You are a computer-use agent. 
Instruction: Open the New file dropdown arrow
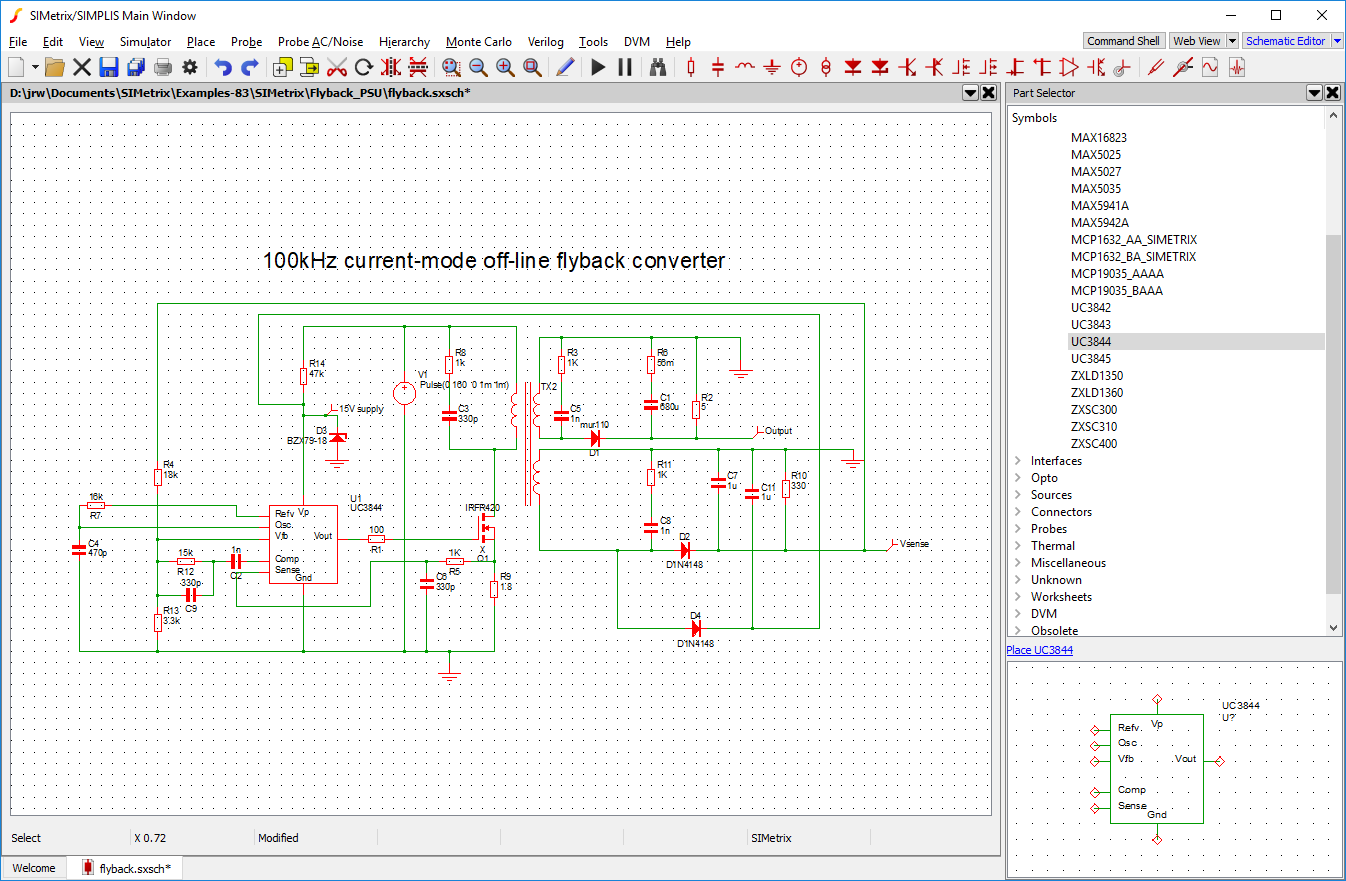35,67
